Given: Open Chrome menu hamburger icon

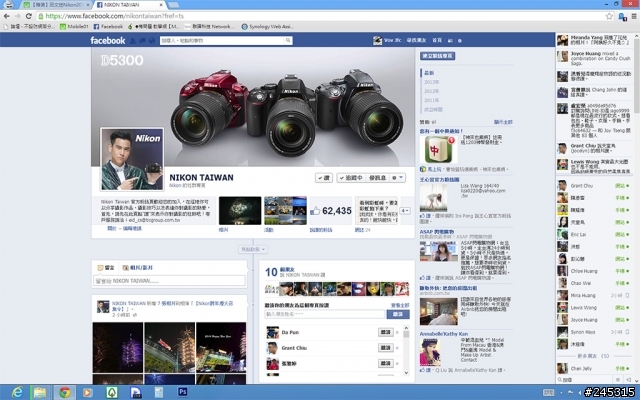Looking at the screenshot, I should pyautogui.click(x=634, y=16).
